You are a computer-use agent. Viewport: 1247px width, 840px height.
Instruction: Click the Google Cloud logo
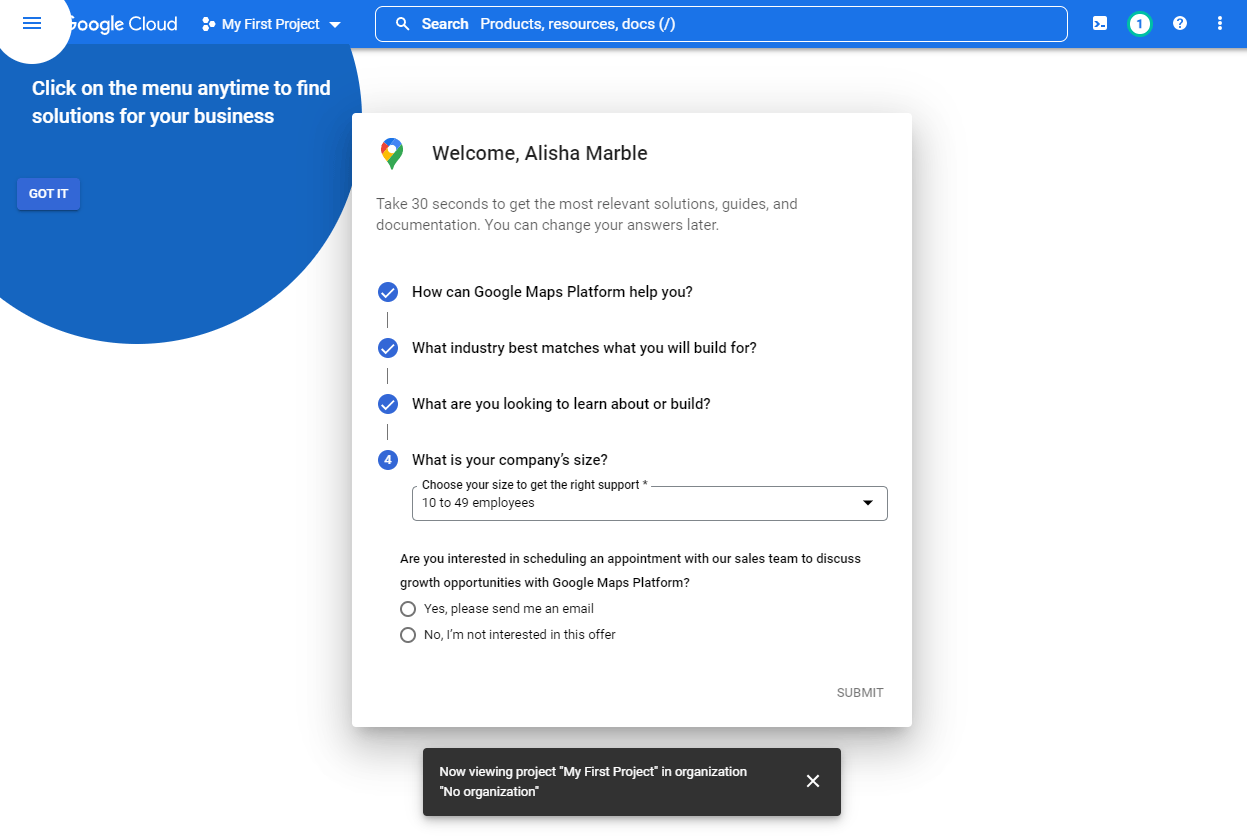[123, 24]
